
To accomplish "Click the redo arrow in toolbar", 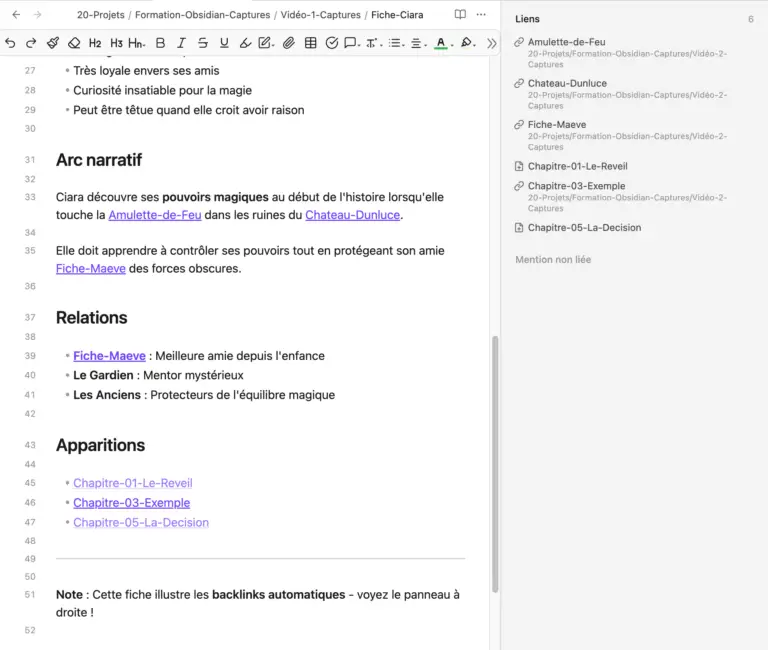I will click(x=31, y=43).
